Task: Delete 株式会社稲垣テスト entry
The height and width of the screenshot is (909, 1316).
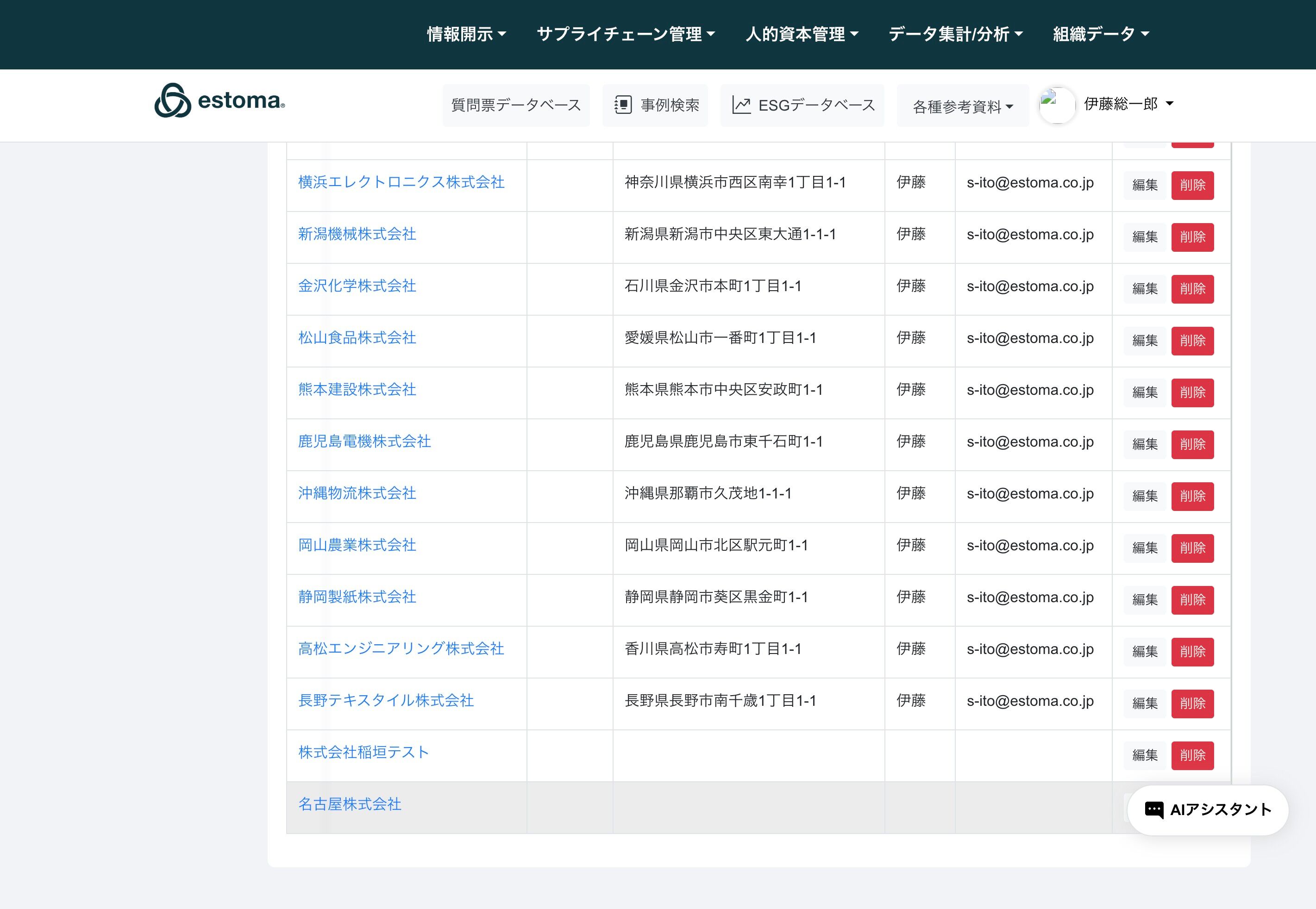Action: coord(1192,755)
